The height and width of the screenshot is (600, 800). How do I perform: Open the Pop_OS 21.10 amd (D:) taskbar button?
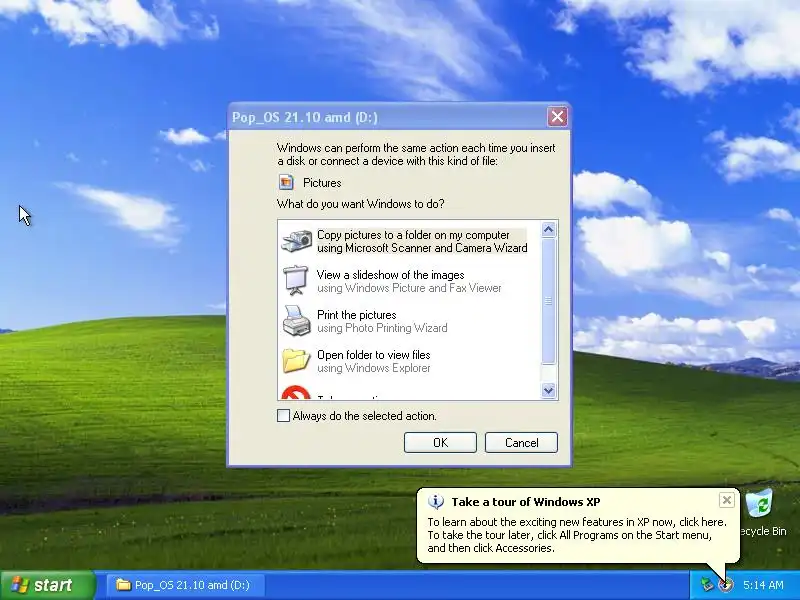pos(187,585)
